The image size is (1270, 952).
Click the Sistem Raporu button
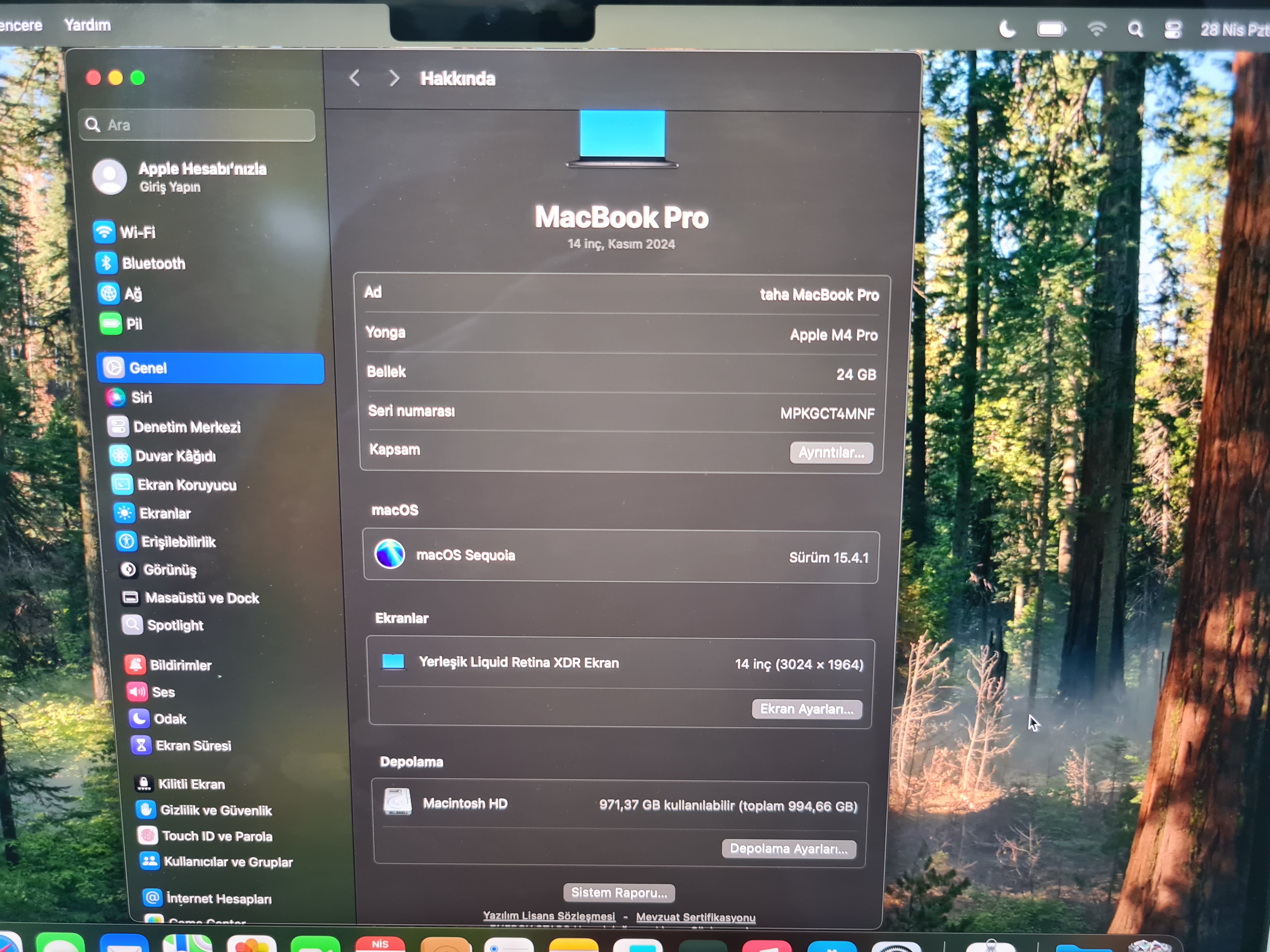click(619, 892)
